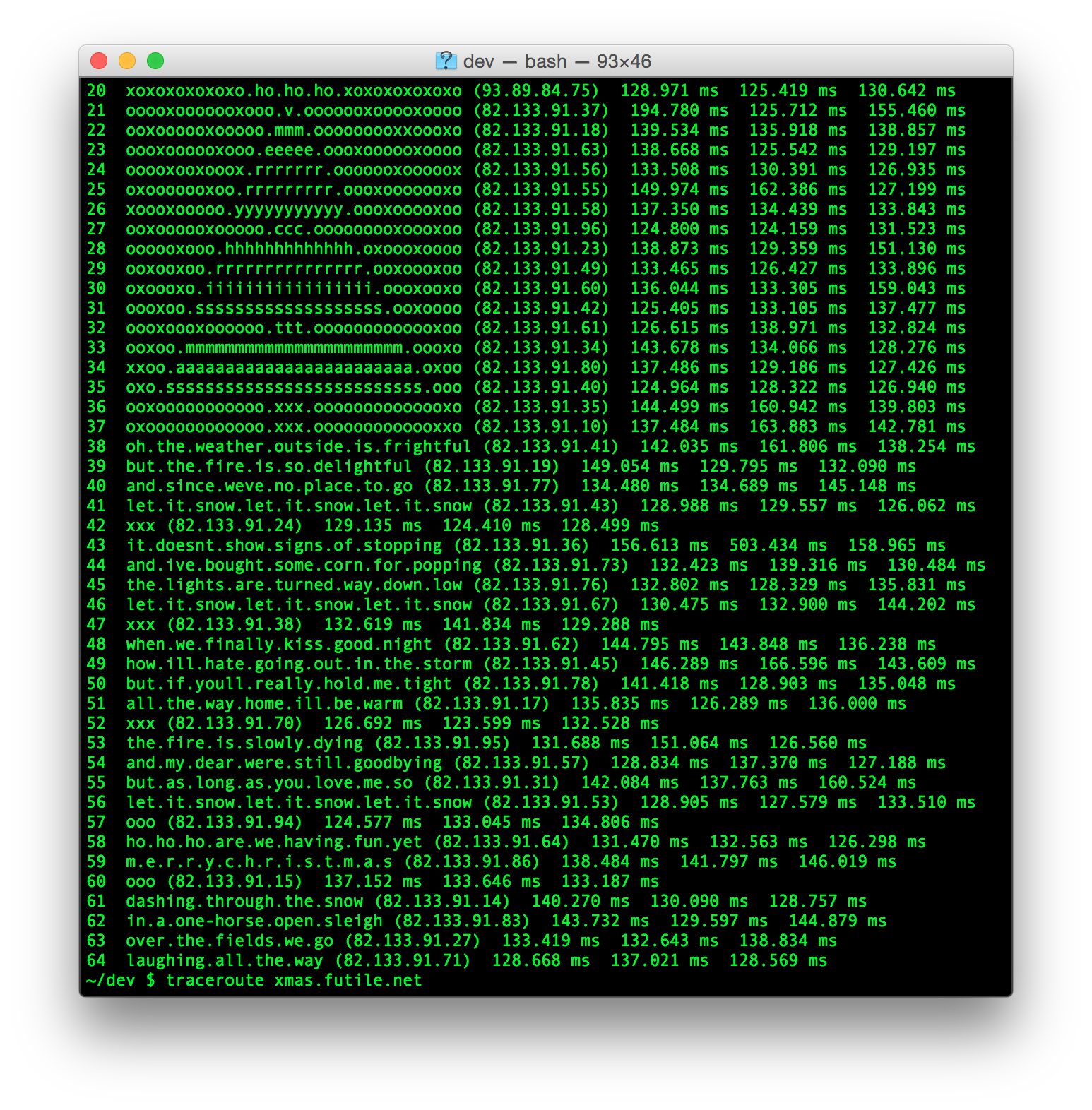Click hop 20 hostname 'xoxoxoxoxoxo.ho.ho.ho.xoxoxoxoxoxo'
The height and width of the screenshot is (1110, 1092).
pos(294,90)
